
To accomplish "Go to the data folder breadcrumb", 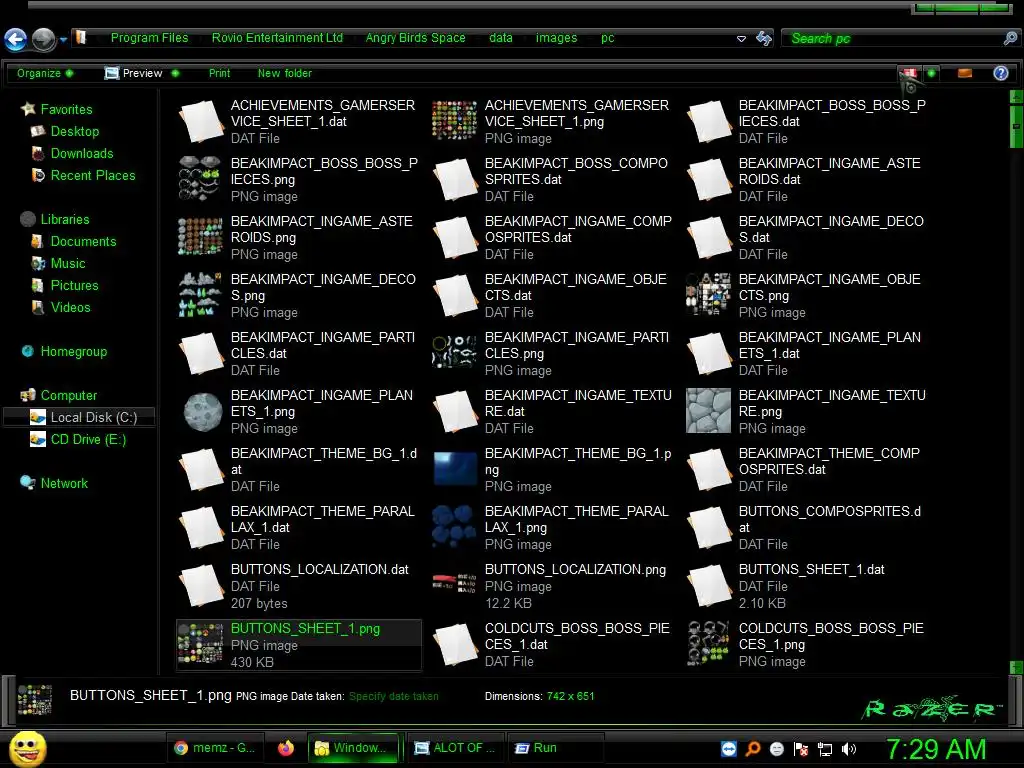I will (500, 38).
